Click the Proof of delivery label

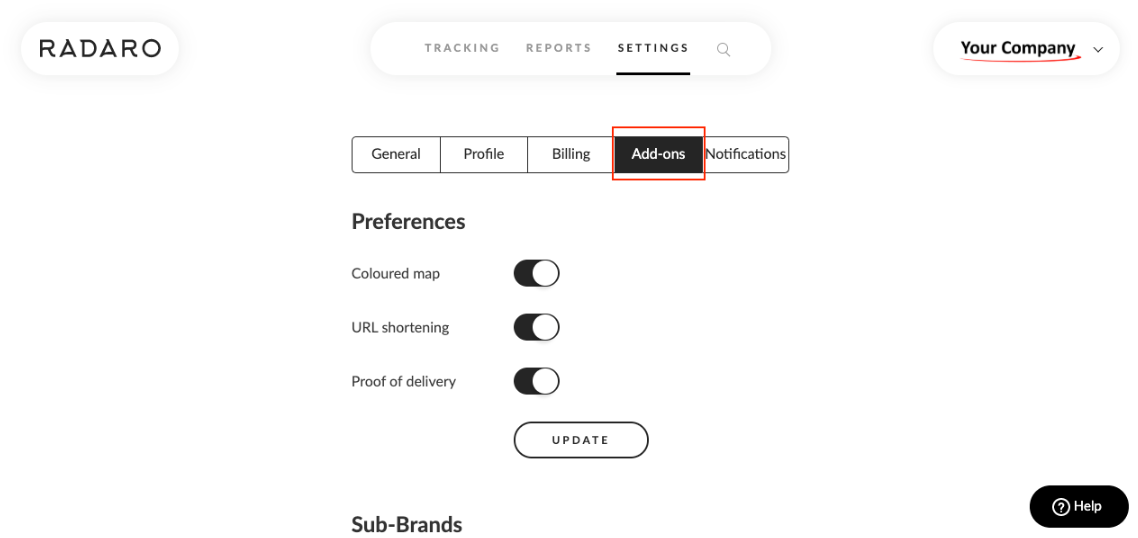pyautogui.click(x=403, y=381)
